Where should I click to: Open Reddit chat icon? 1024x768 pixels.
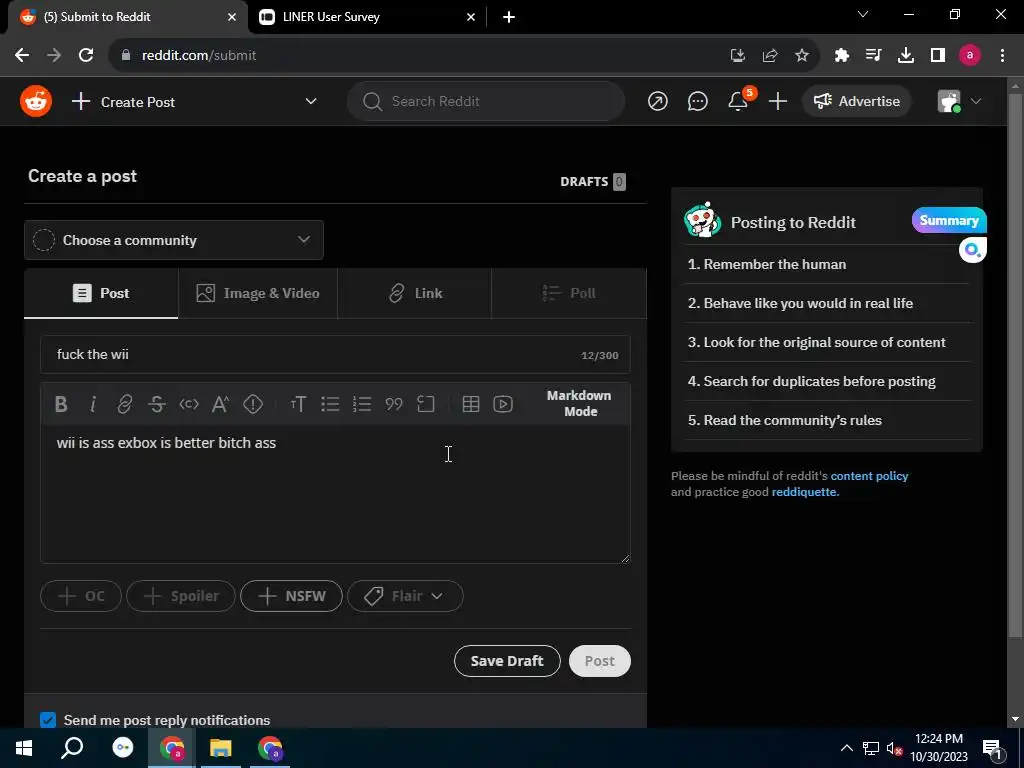(x=697, y=101)
